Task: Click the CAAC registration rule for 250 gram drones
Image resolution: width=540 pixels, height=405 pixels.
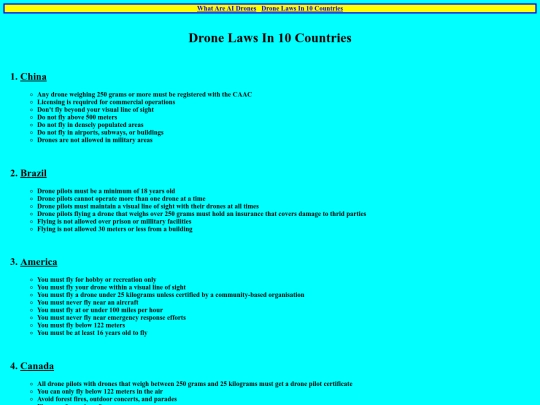Action: pos(144,94)
